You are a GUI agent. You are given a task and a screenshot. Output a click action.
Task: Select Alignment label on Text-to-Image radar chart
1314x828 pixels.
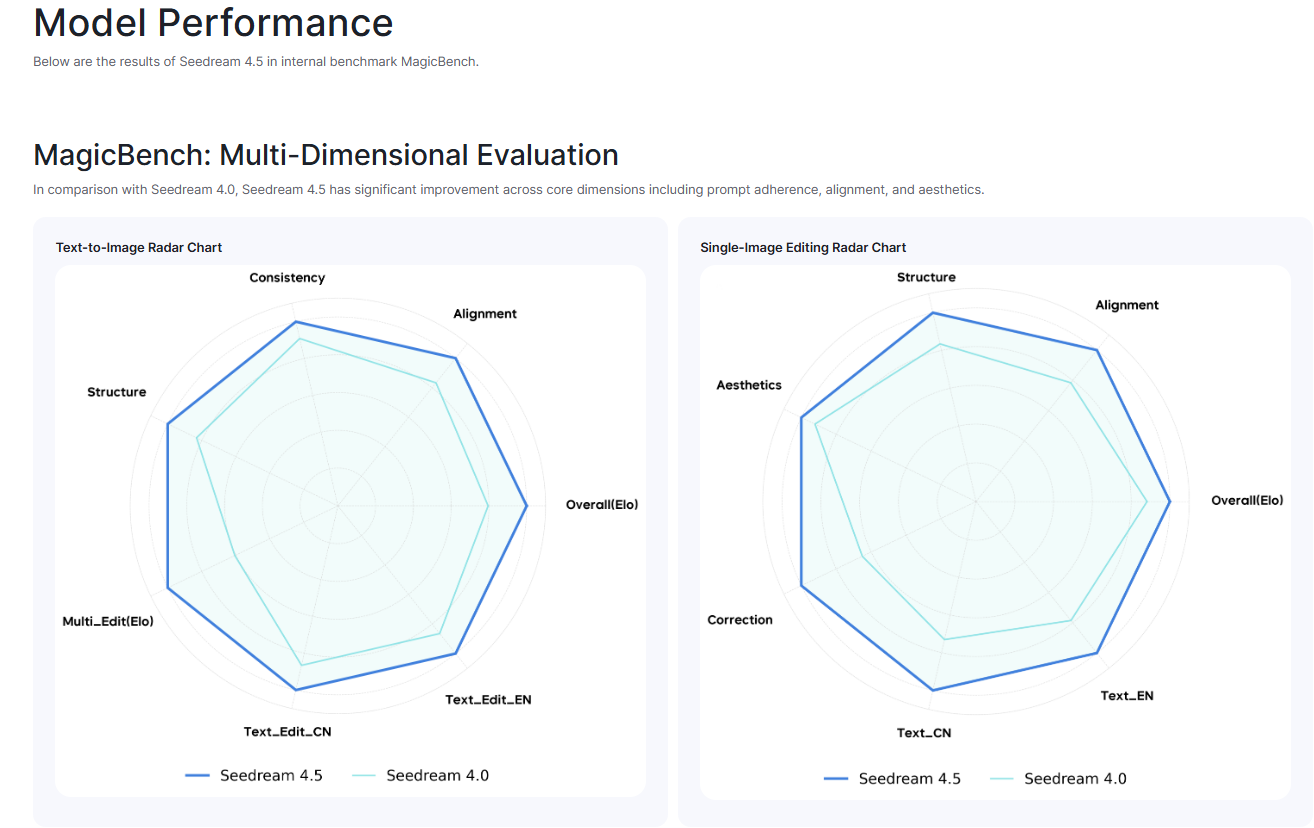pyautogui.click(x=485, y=314)
